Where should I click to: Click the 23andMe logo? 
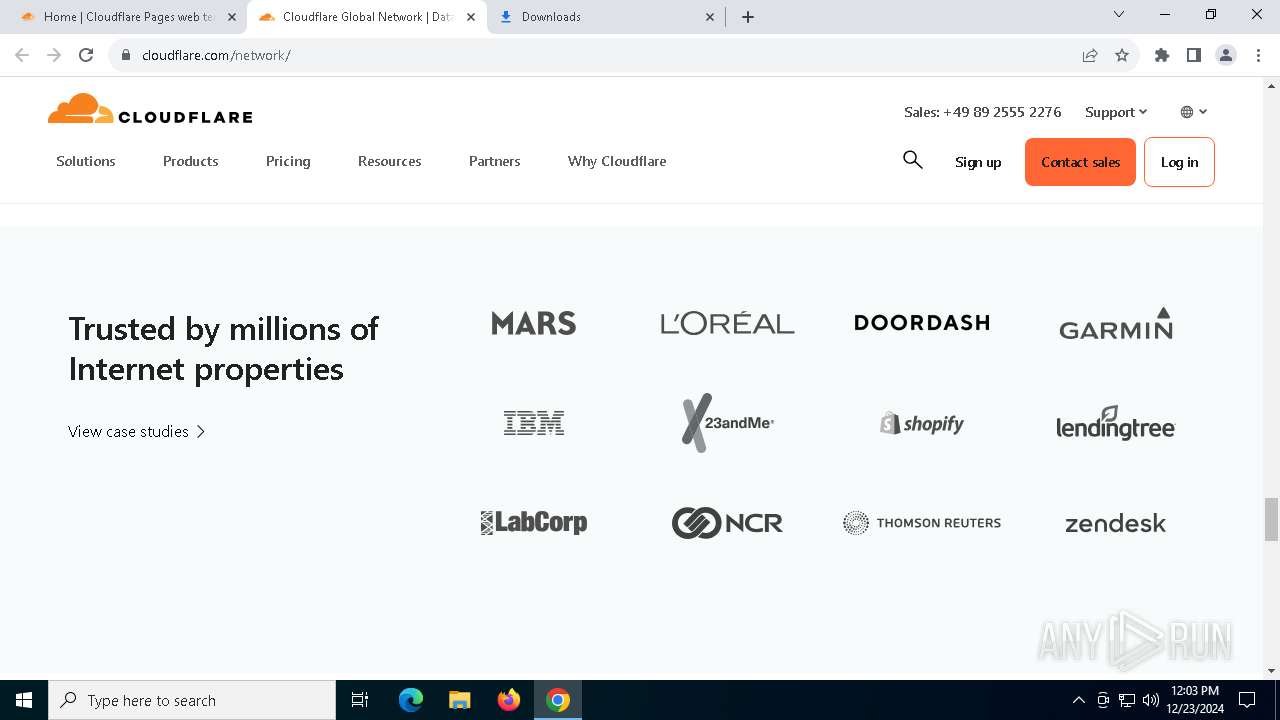click(727, 423)
